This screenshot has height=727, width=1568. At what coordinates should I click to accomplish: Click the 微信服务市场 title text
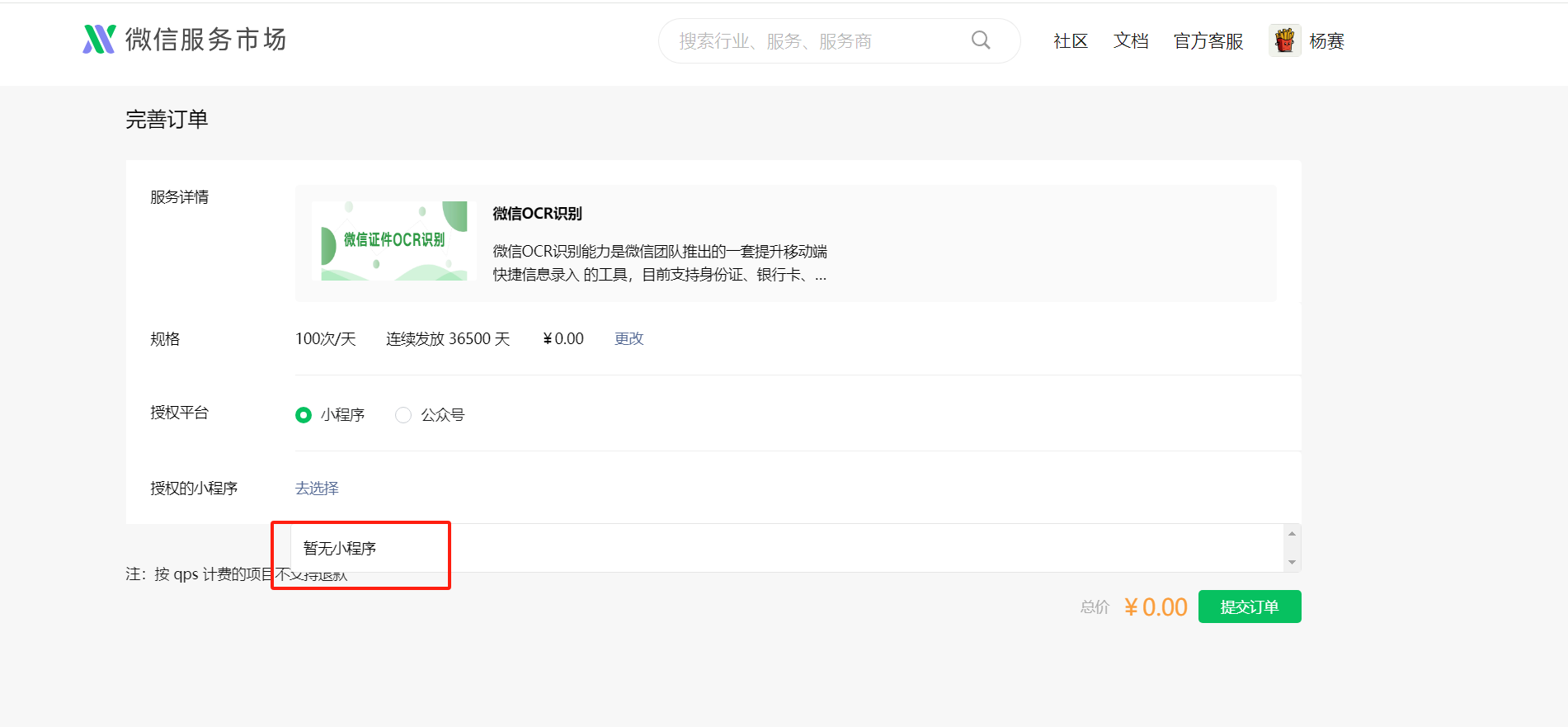click(x=205, y=40)
